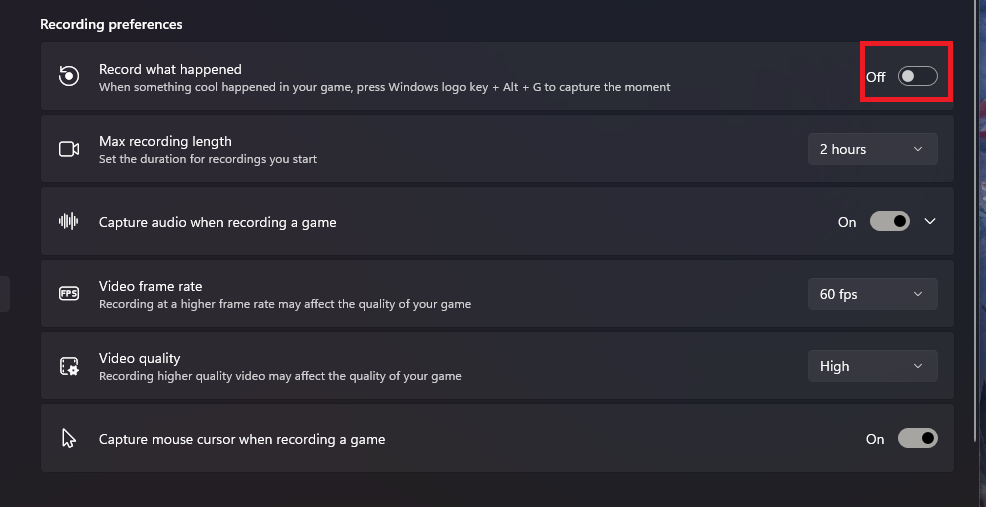Click the Video quality title text

(139, 359)
